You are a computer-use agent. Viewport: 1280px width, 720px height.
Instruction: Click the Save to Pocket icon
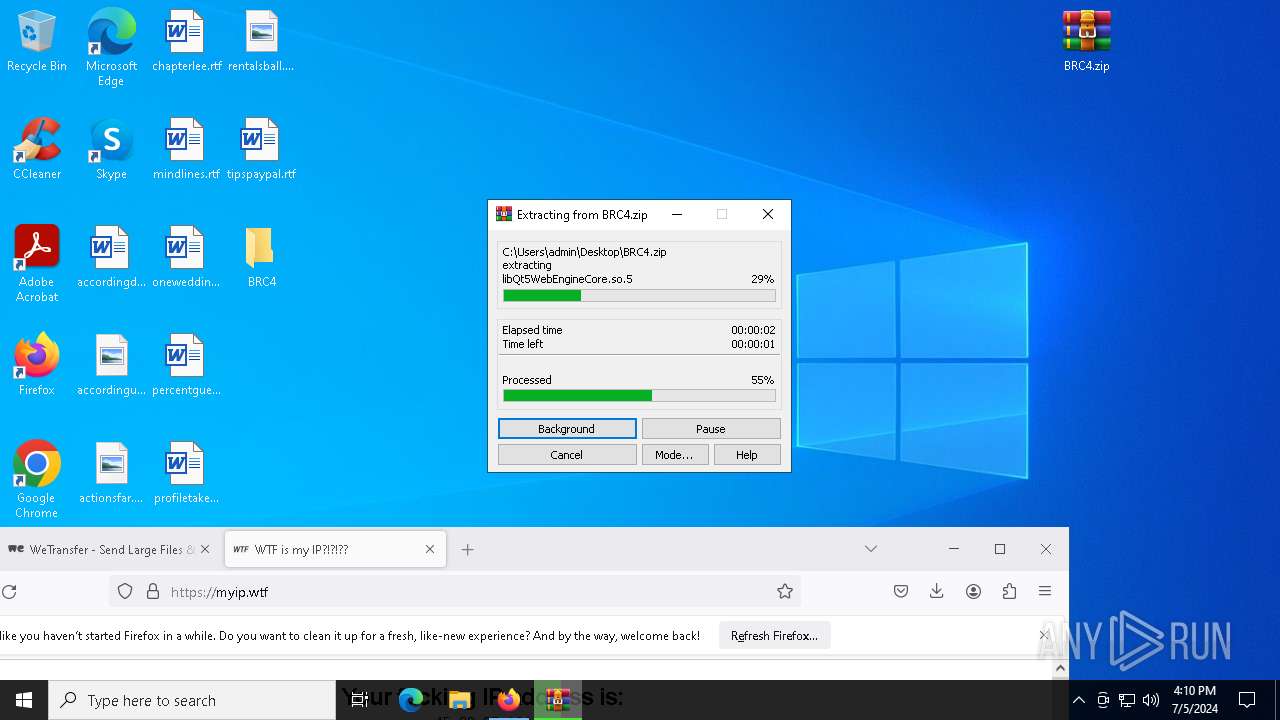coord(901,592)
